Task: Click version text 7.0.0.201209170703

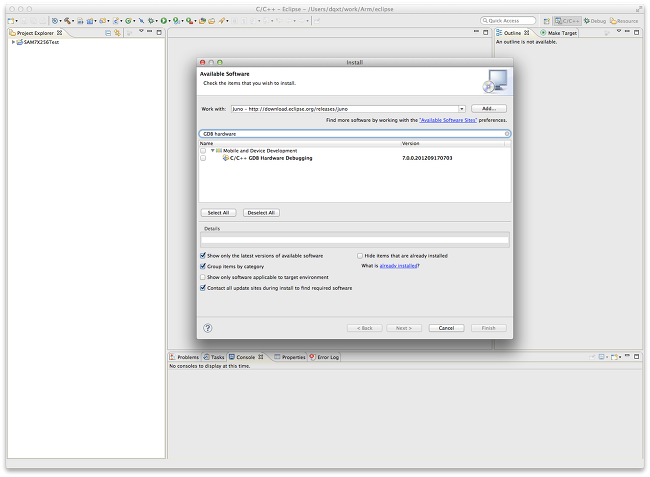Action: click(x=427, y=158)
